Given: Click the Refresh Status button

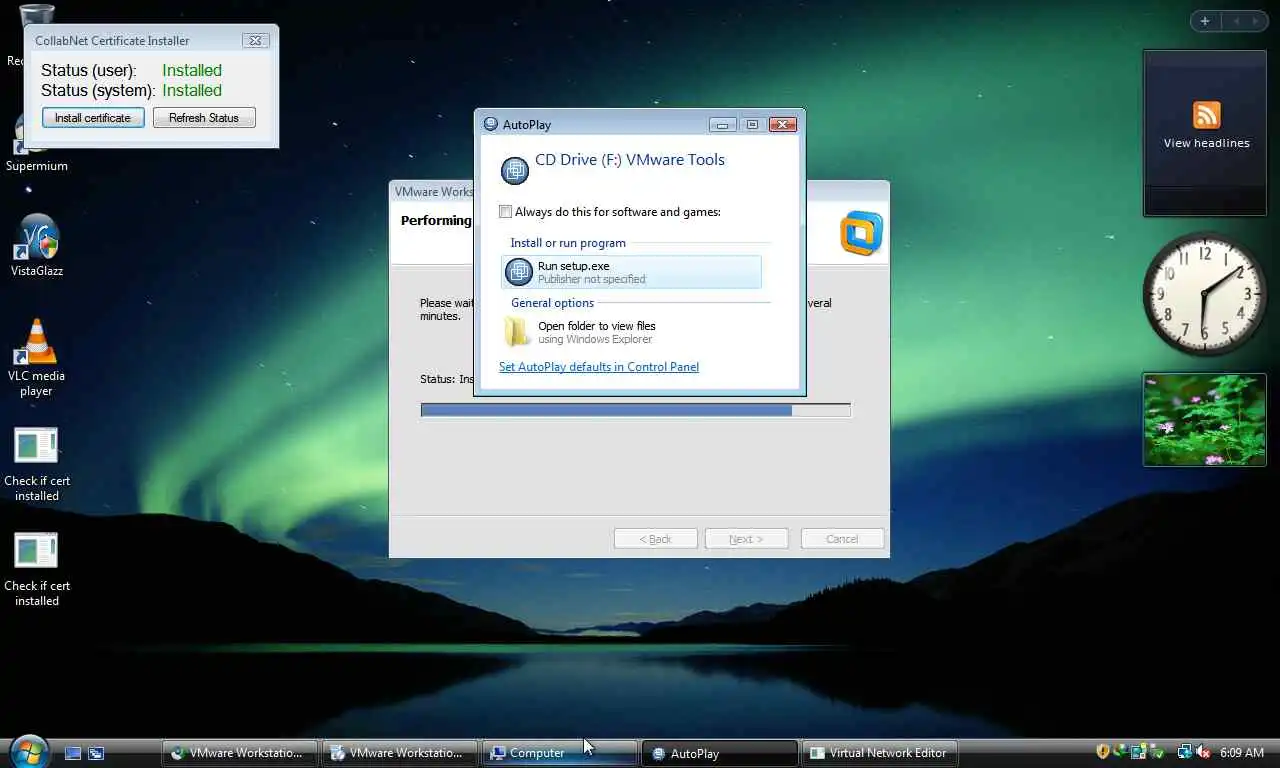Looking at the screenshot, I should pyautogui.click(x=204, y=118).
